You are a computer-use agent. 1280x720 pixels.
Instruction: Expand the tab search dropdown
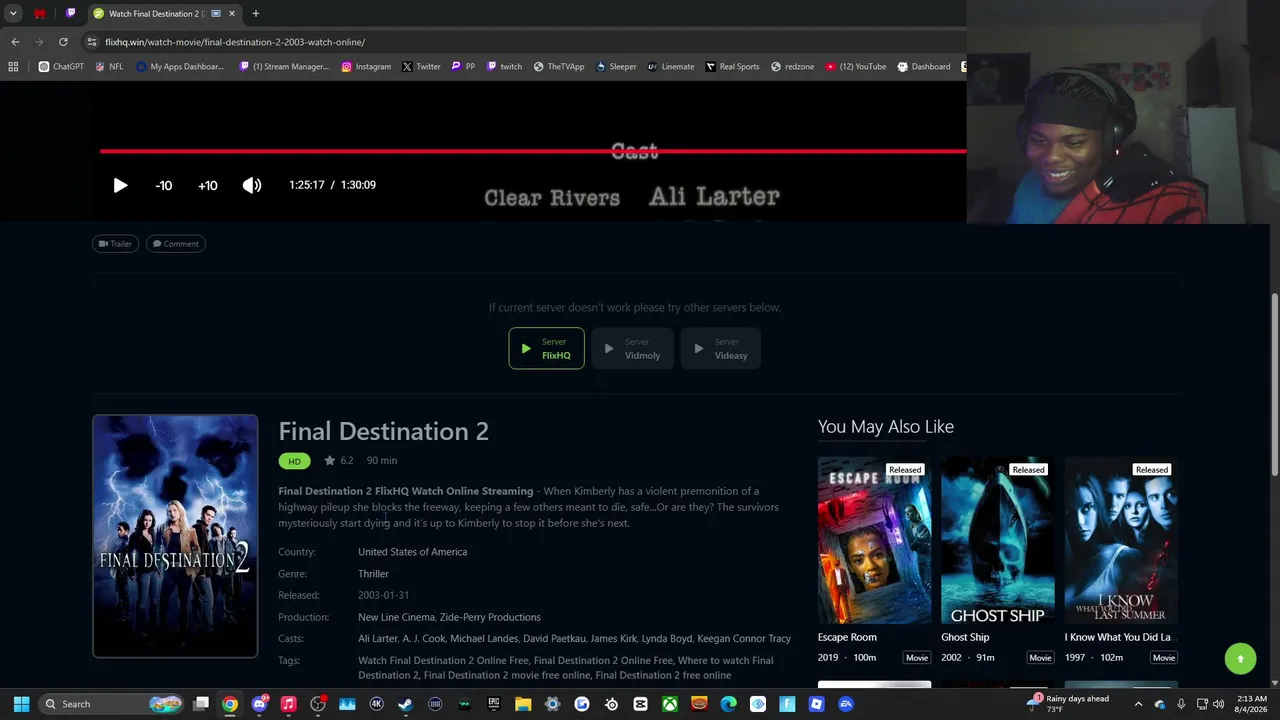[x=13, y=14]
